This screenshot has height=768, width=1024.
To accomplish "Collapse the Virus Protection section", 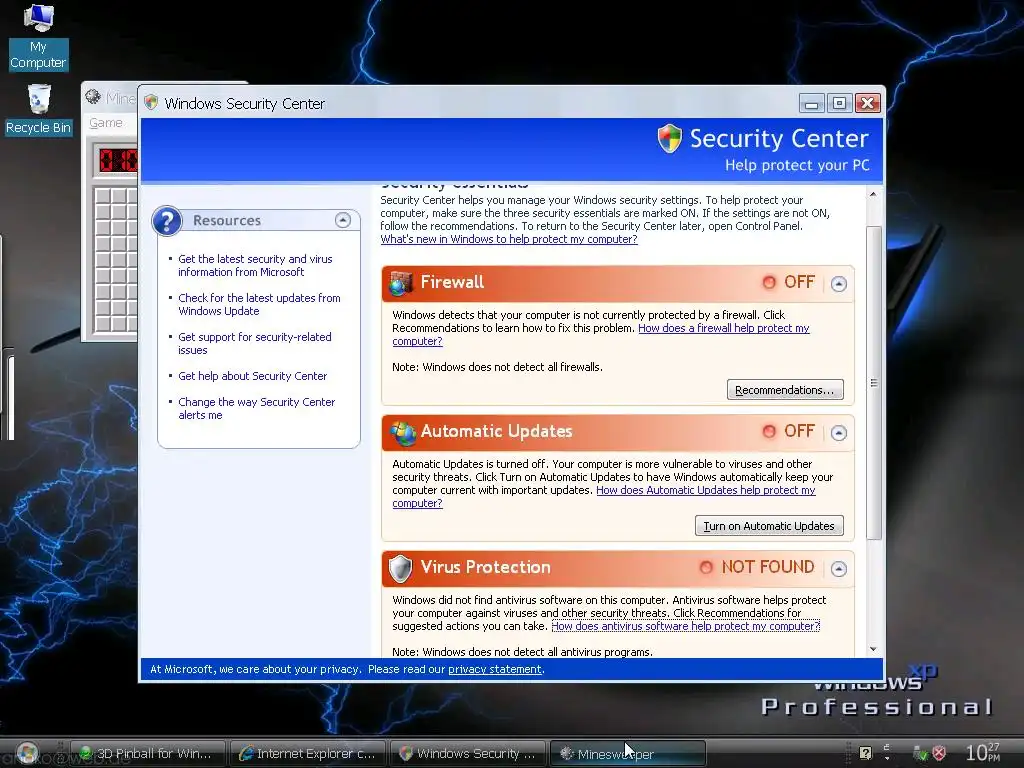I will coord(839,569).
